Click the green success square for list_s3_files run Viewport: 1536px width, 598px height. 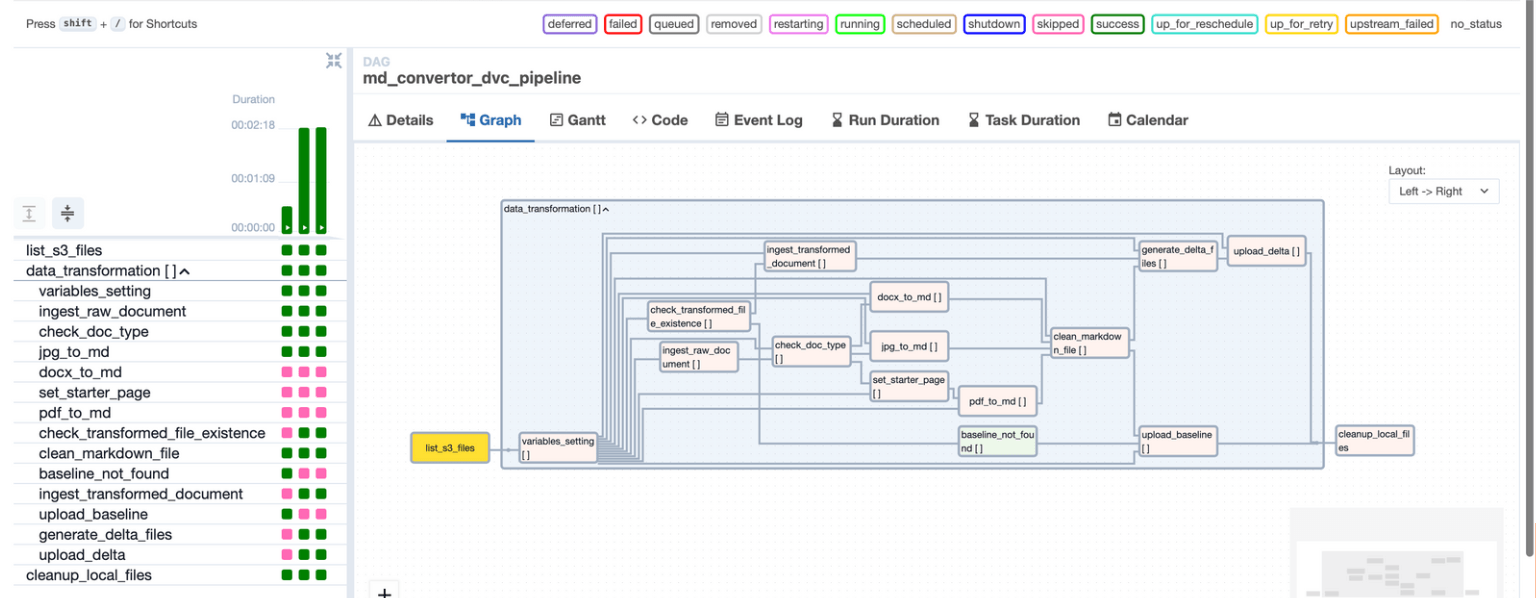[320, 250]
